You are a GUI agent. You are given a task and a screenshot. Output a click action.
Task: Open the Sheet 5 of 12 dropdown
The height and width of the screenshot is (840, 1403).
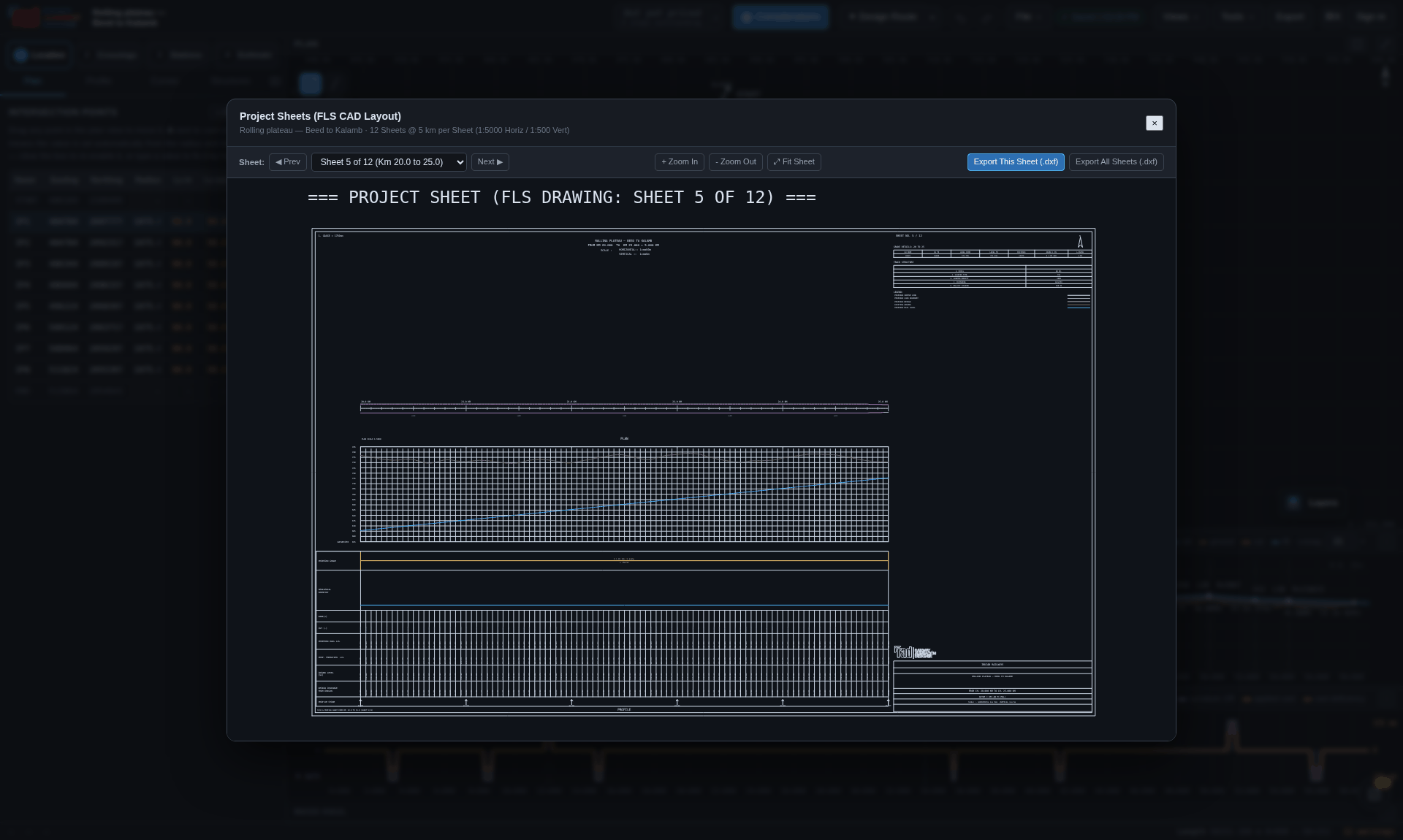click(389, 162)
